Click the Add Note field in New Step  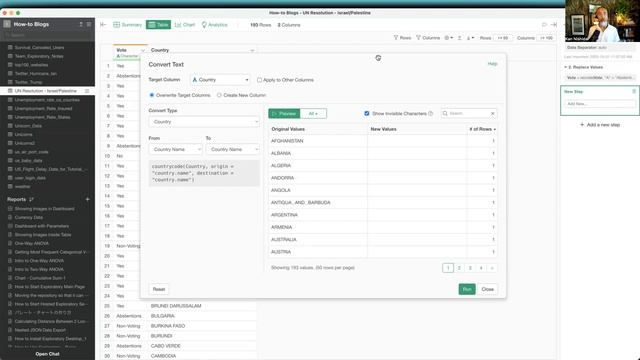[600, 104]
